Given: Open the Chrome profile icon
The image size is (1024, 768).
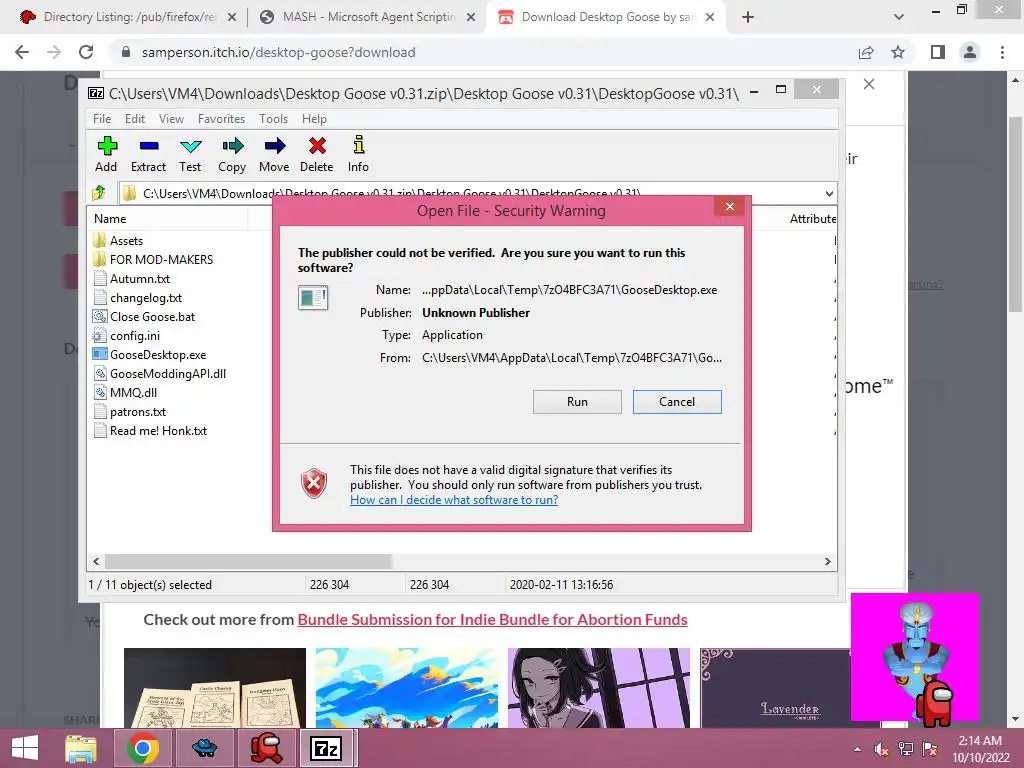Looking at the screenshot, I should 970,52.
